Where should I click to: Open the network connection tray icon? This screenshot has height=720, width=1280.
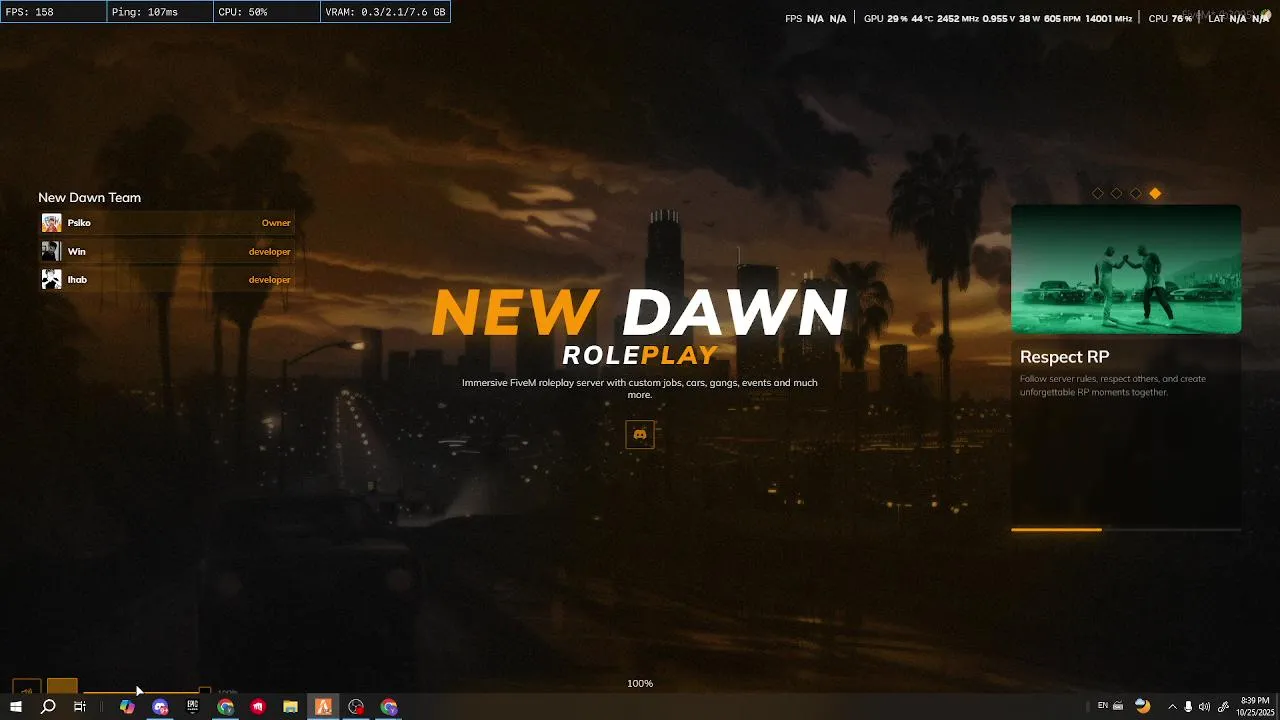click(x=1224, y=707)
